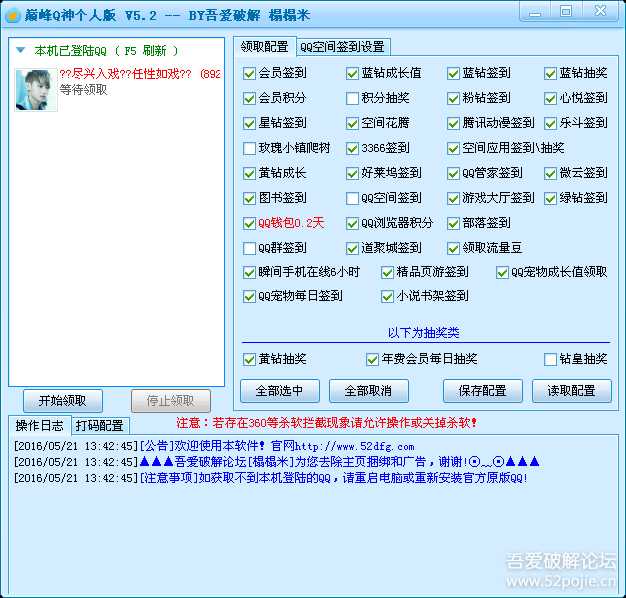The image size is (626, 598).
Task: Toggle the QQ浏览器积分 checkbox
Action: click(x=352, y=223)
